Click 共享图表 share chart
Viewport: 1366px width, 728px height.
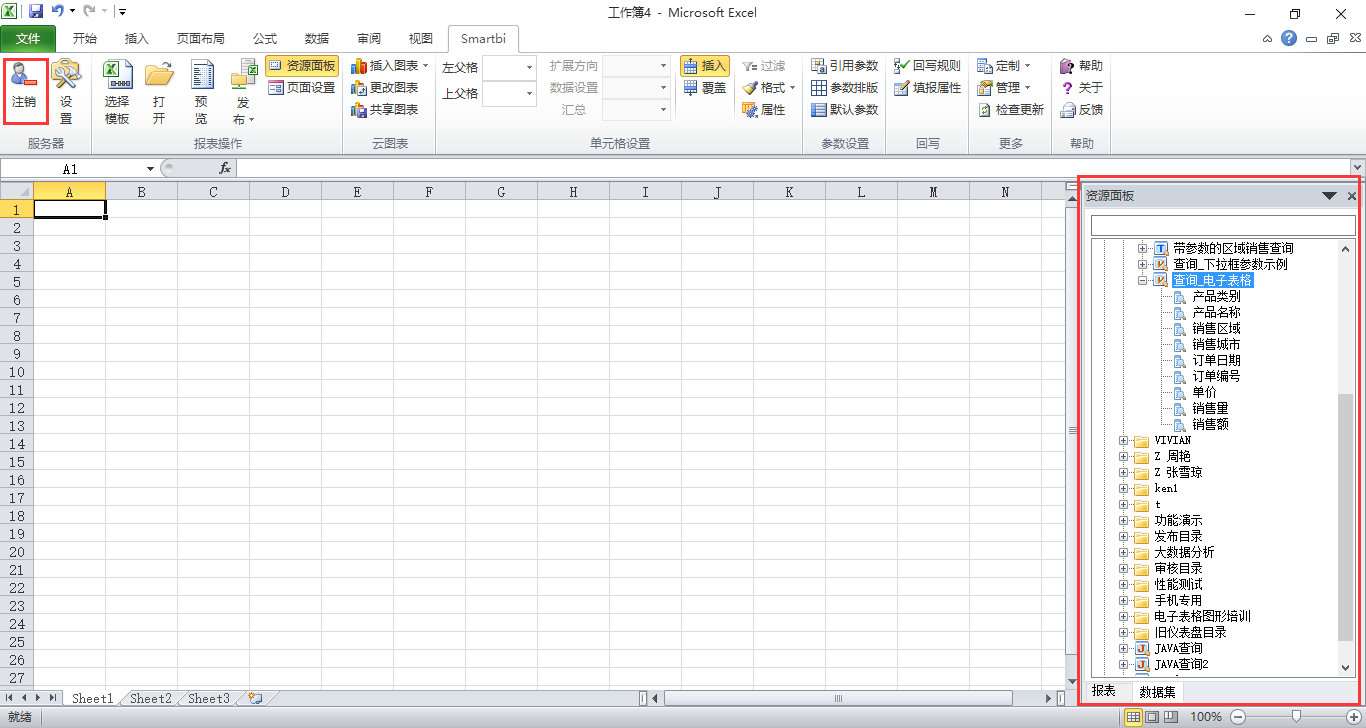pyautogui.click(x=385, y=110)
